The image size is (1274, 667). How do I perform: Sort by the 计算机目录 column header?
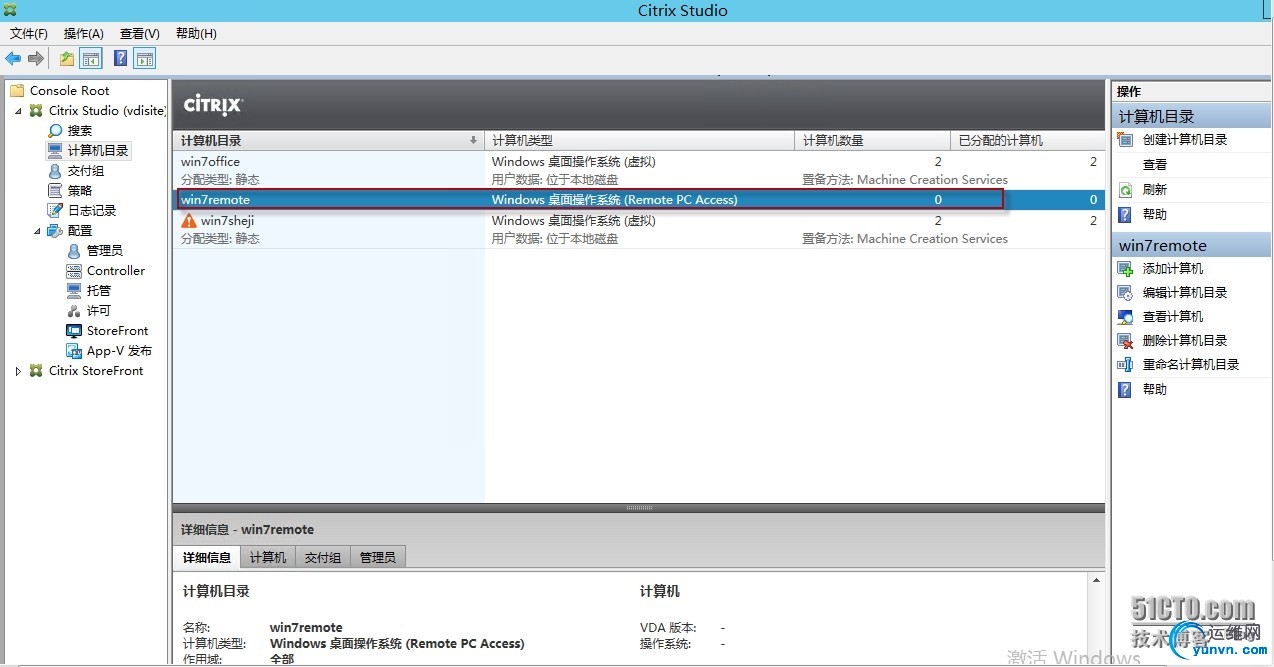point(328,141)
